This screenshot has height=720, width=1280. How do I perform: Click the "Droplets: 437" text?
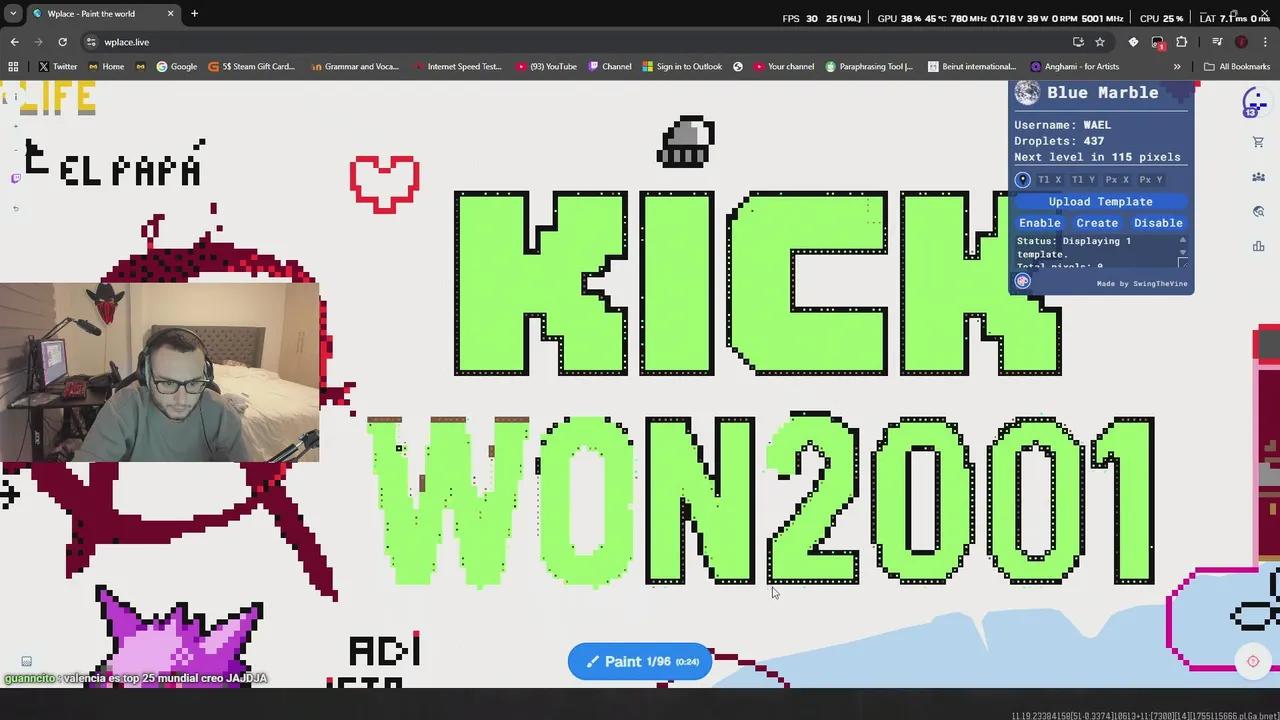pos(1059,141)
